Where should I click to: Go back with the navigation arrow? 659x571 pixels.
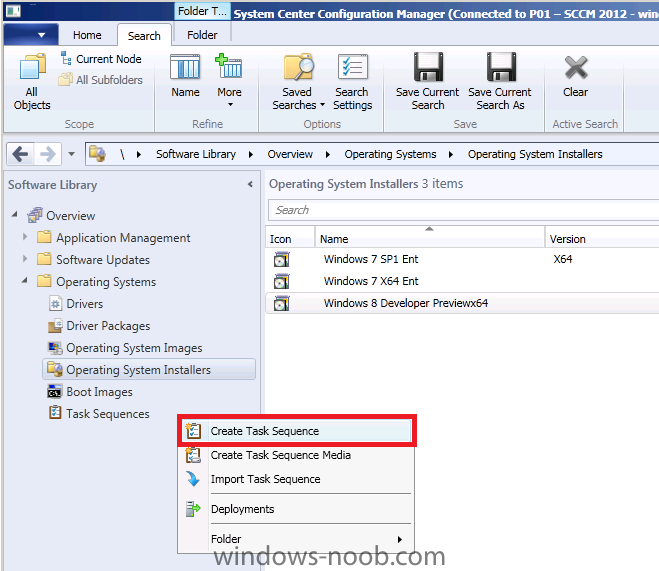pos(20,154)
